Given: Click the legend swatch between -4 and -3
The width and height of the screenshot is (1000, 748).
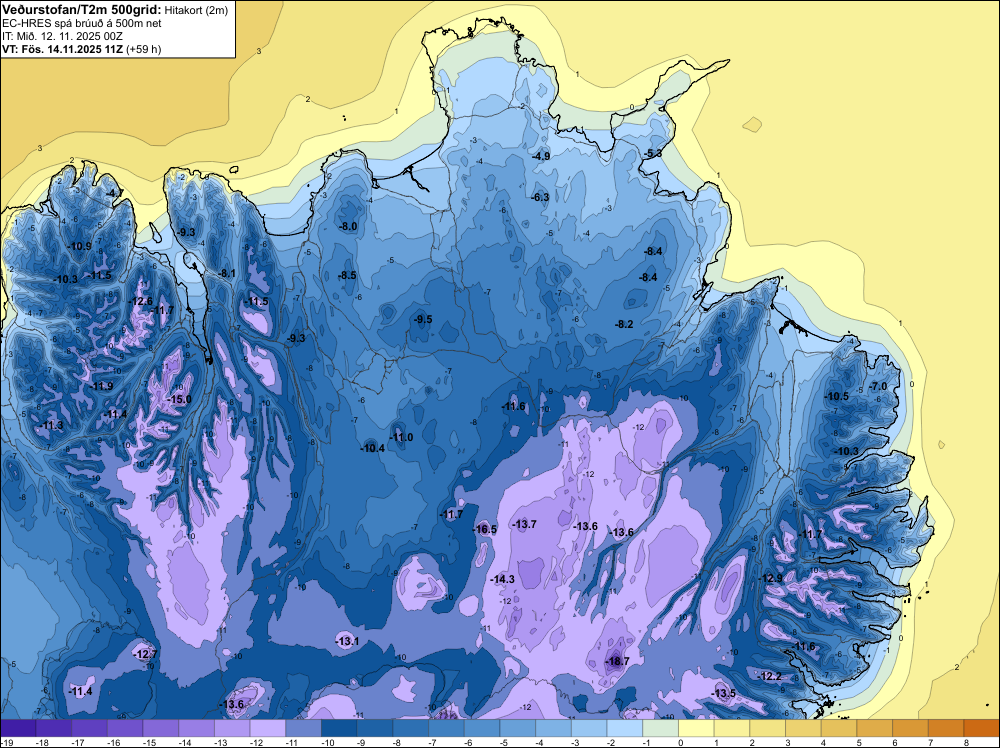Looking at the screenshot, I should pos(554,728).
